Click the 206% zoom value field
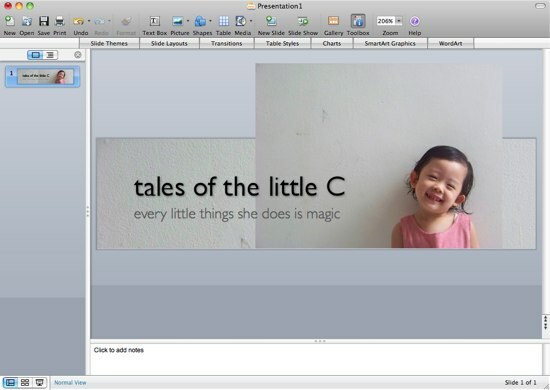 tap(385, 21)
